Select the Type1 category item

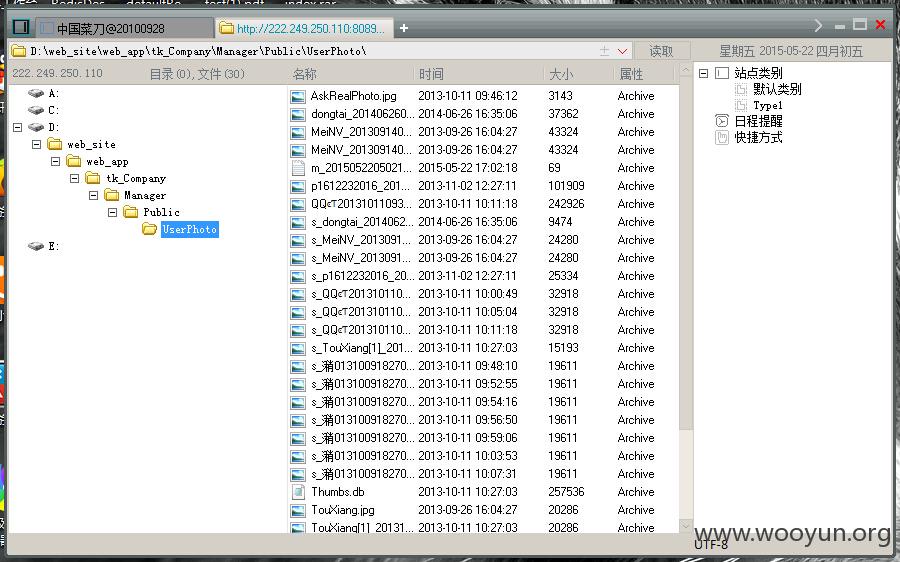767,106
